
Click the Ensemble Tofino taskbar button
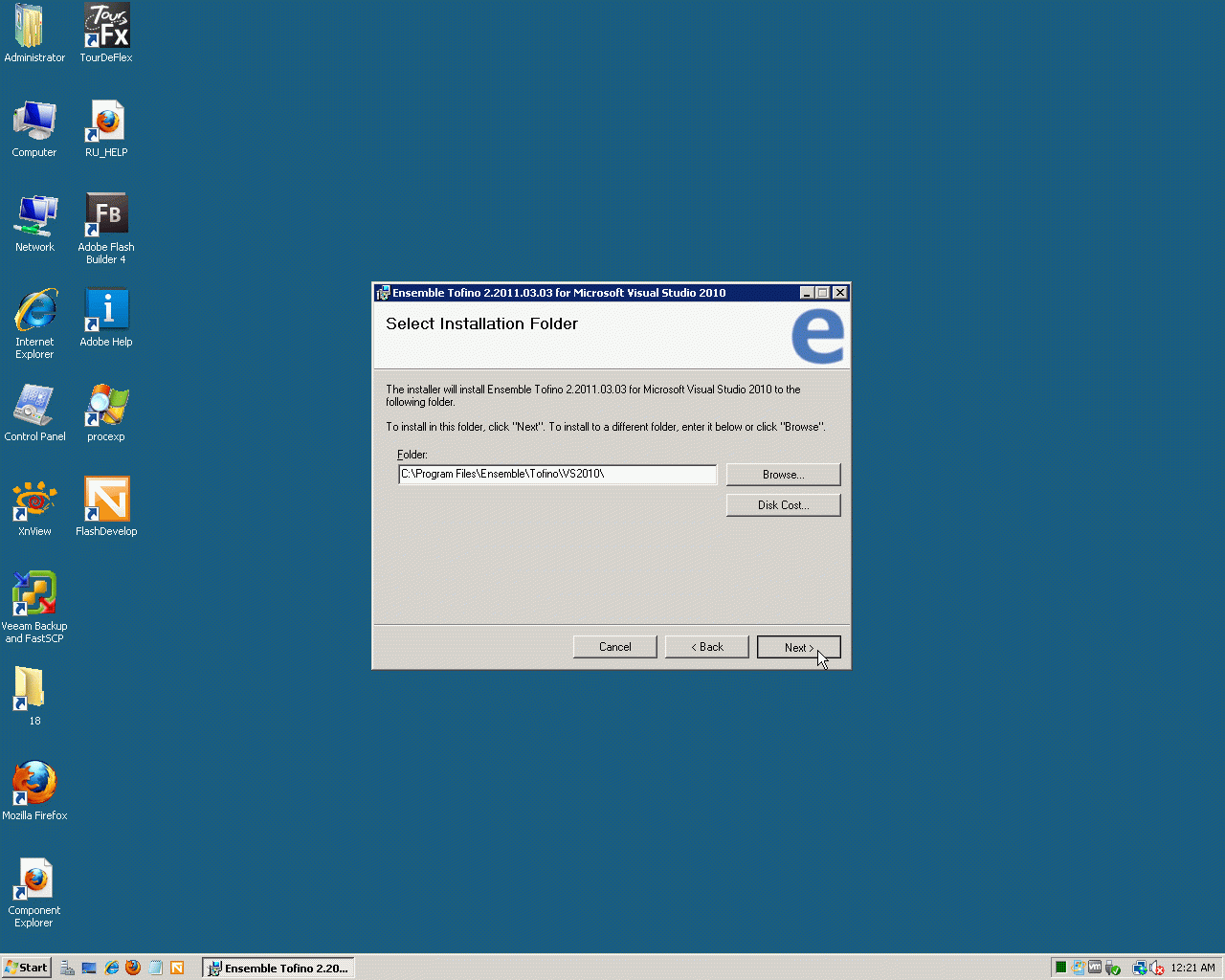tap(278, 968)
